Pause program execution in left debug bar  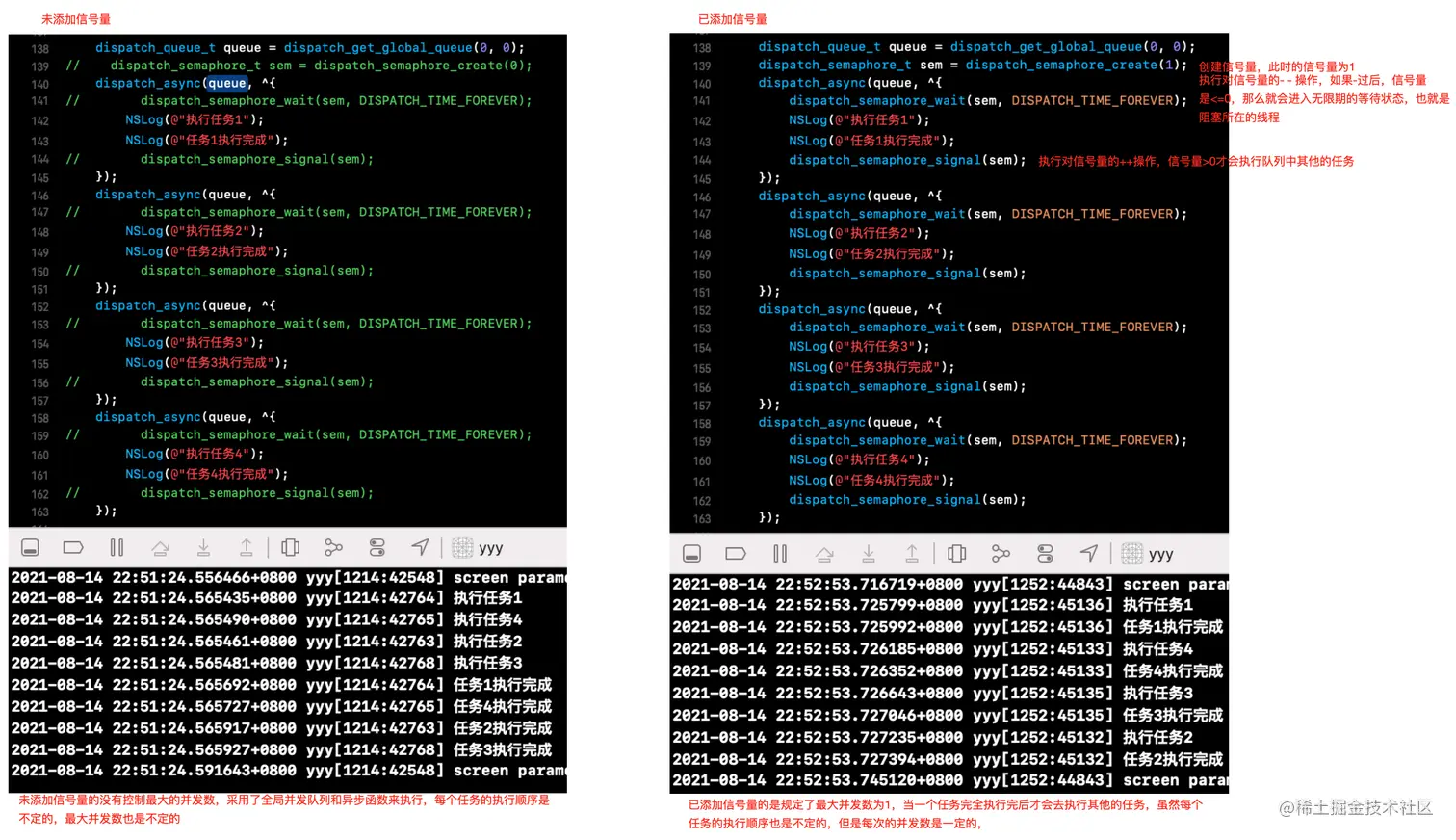[x=117, y=548]
